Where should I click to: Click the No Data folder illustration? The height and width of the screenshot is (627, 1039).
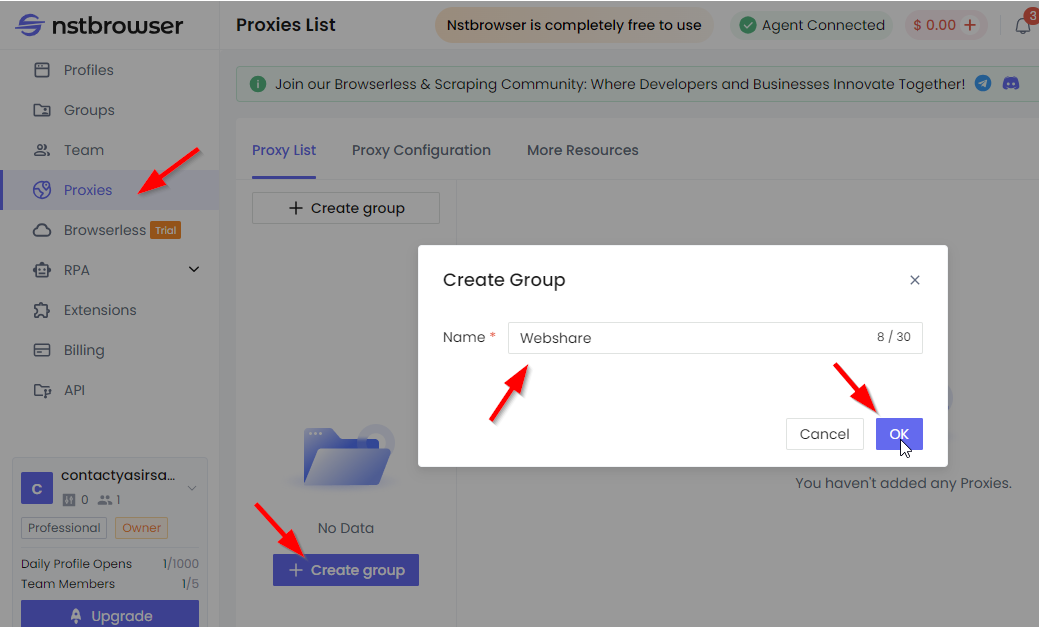coord(347,457)
